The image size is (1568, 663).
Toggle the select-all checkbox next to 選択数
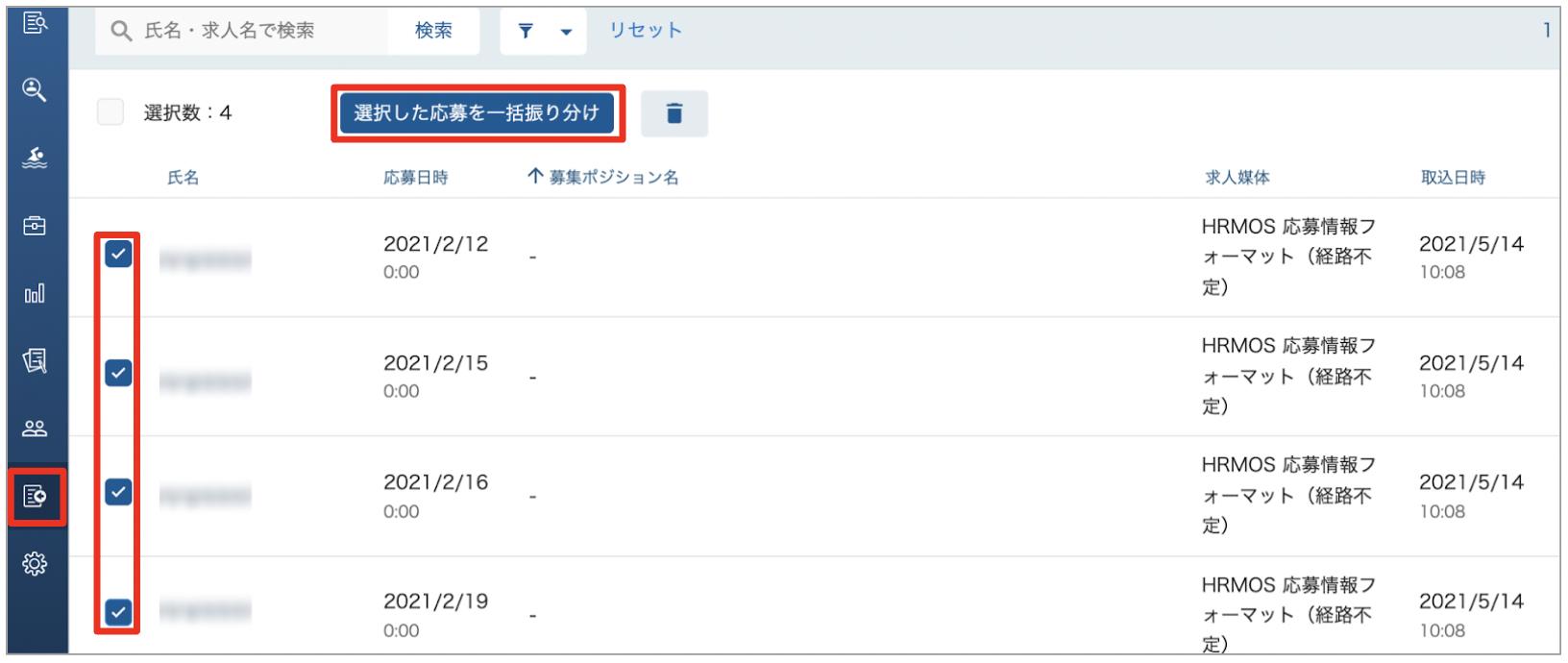(x=110, y=112)
